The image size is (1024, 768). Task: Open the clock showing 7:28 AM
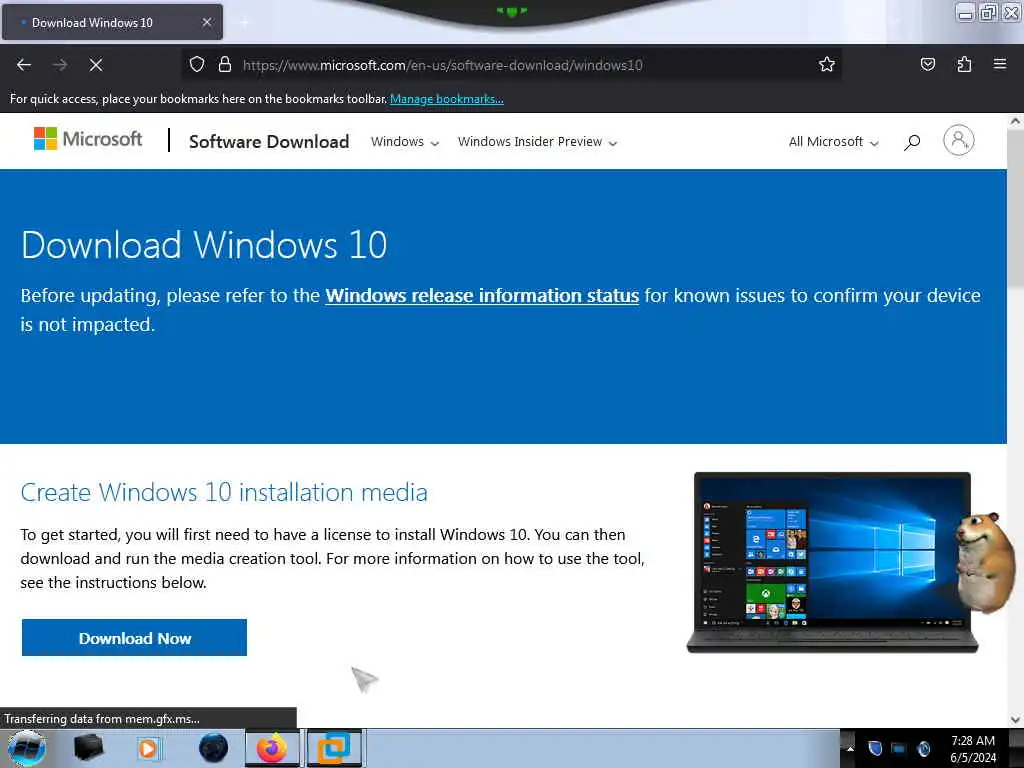pos(973,748)
